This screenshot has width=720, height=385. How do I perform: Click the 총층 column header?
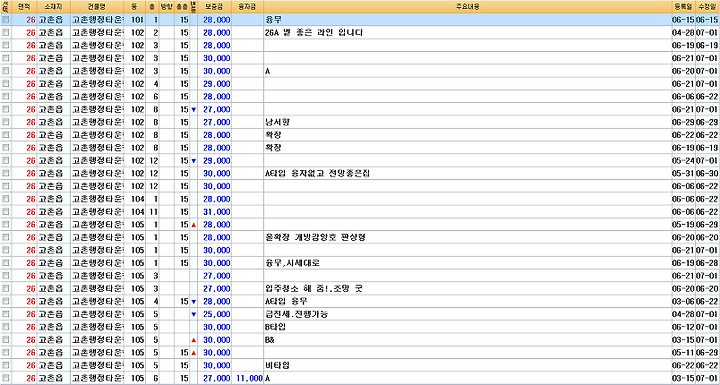(x=182, y=7)
